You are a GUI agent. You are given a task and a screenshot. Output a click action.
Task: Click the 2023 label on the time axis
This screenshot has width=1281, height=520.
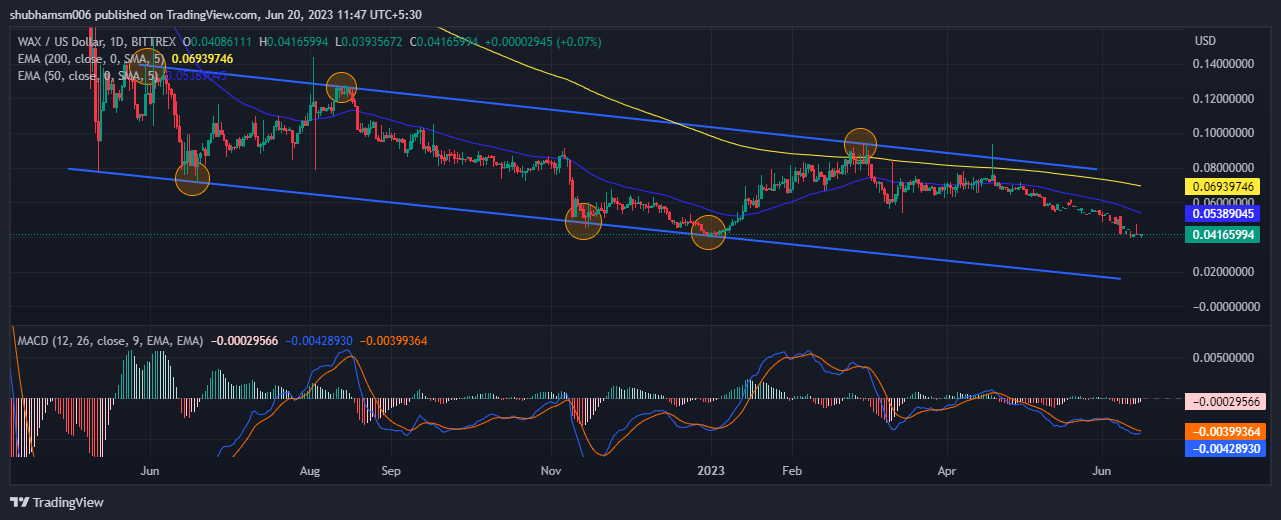pyautogui.click(x=711, y=469)
